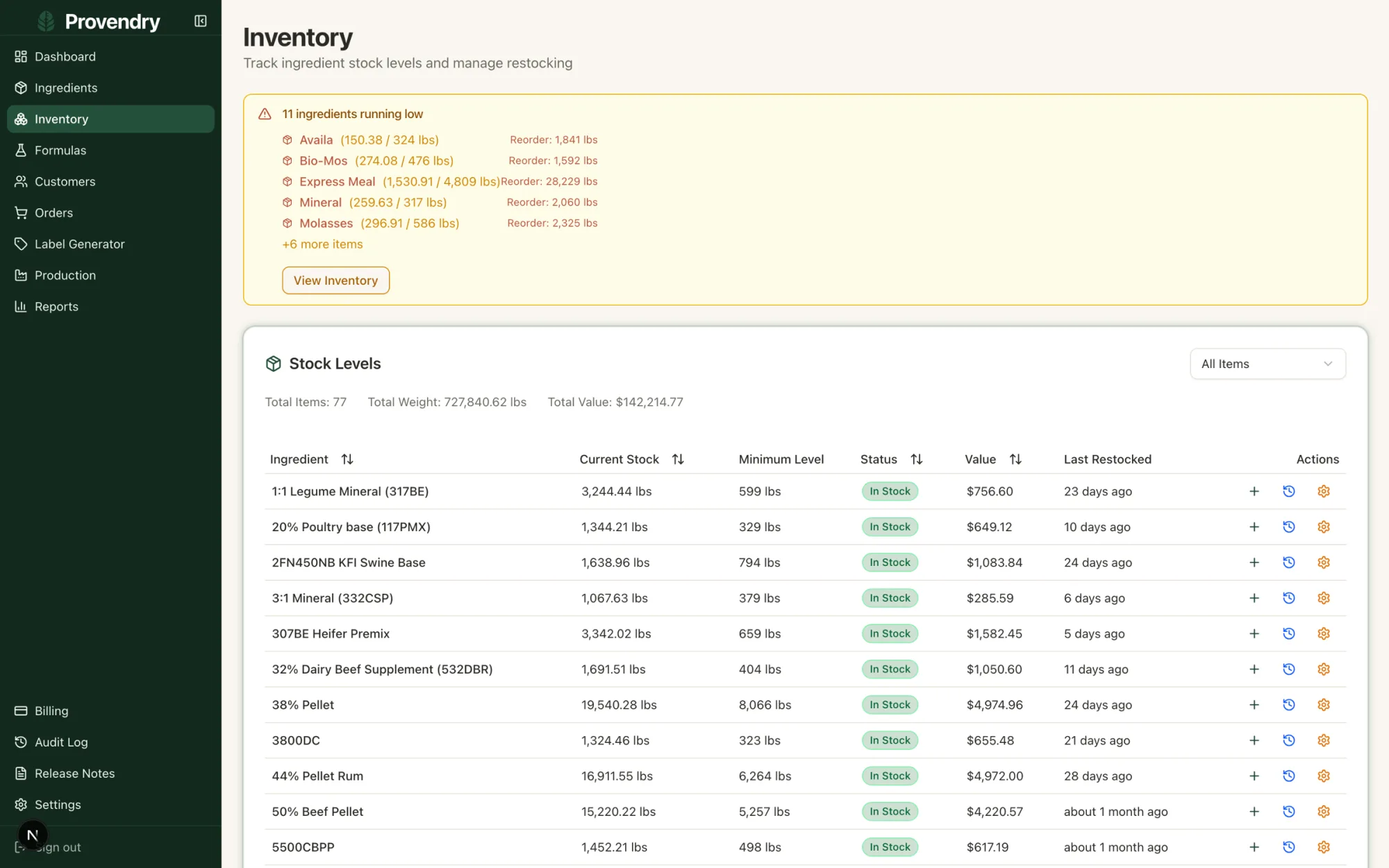1389x868 pixels.
Task: Add stock for 50% Beef Pellet
Action: tap(1254, 812)
